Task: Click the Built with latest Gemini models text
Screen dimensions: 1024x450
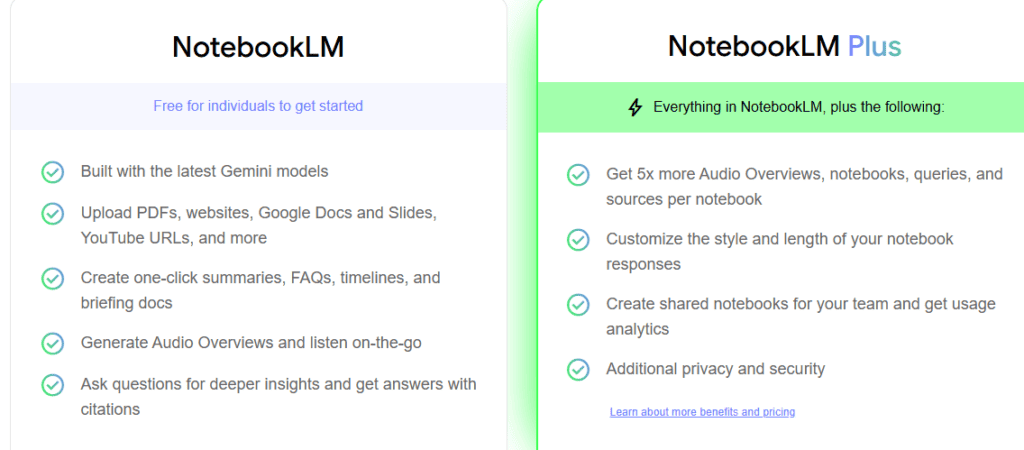Action: [204, 171]
